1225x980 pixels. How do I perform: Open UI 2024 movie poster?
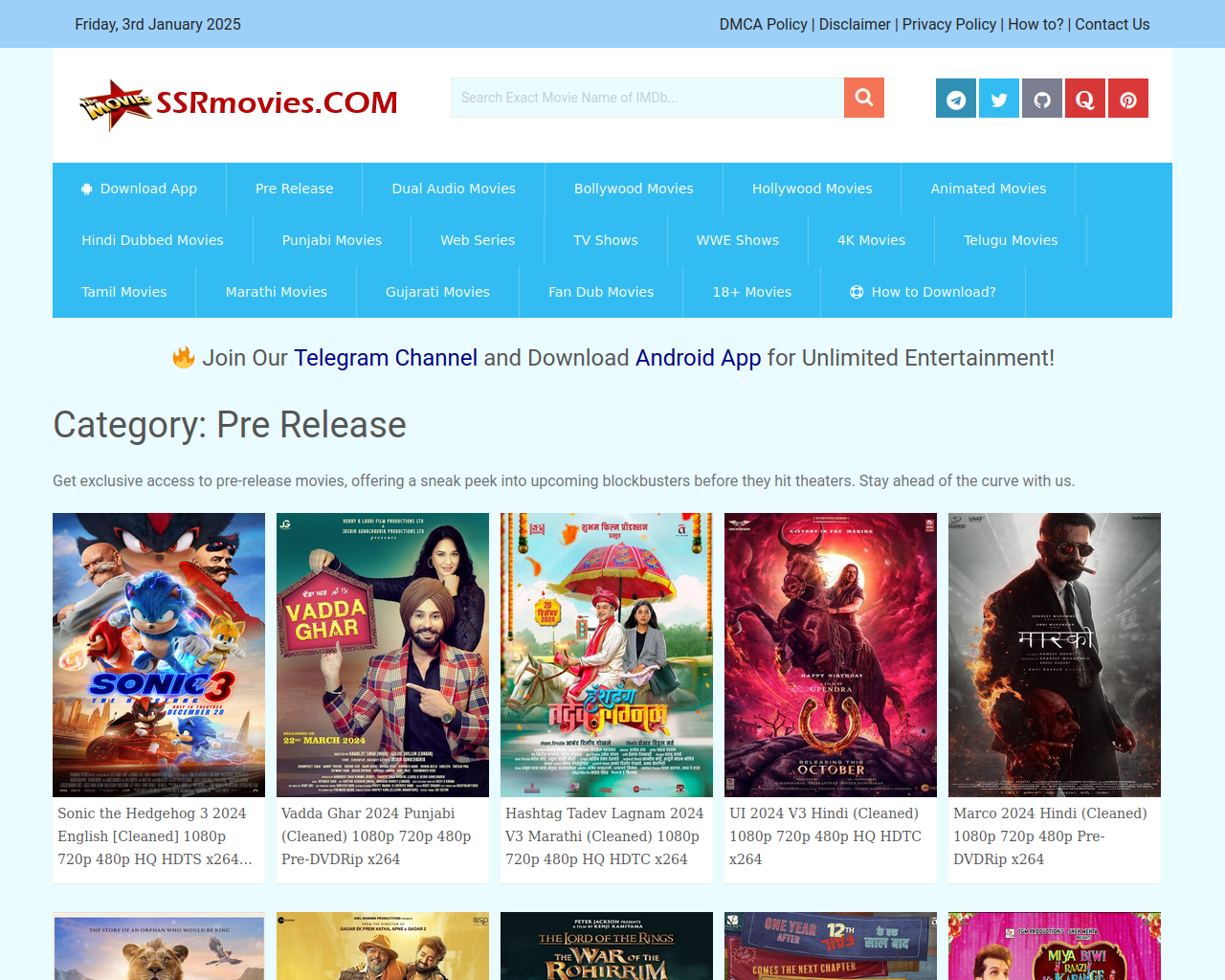coord(831,655)
